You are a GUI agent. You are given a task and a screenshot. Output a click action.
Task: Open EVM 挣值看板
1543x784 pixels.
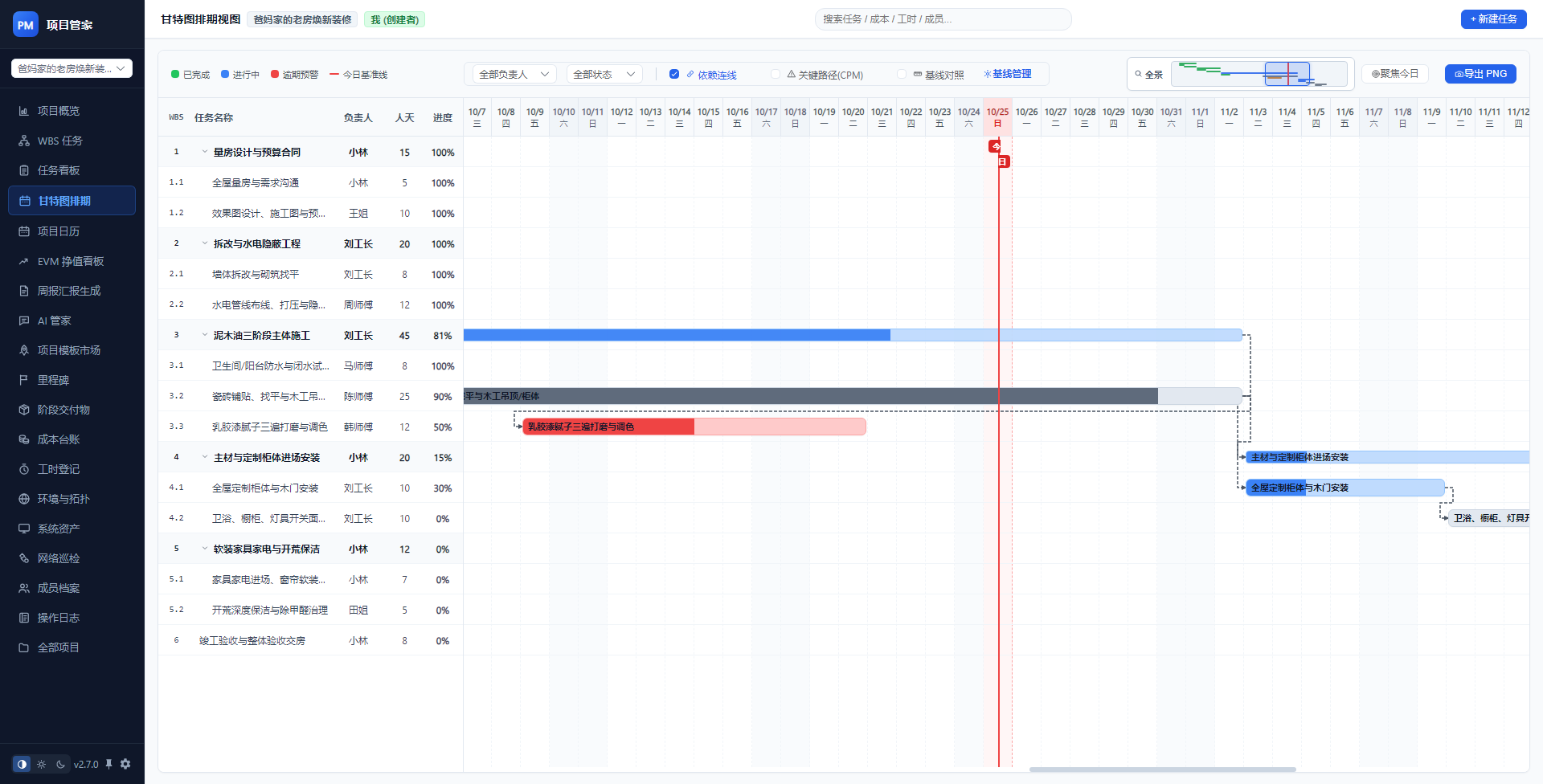click(72, 261)
